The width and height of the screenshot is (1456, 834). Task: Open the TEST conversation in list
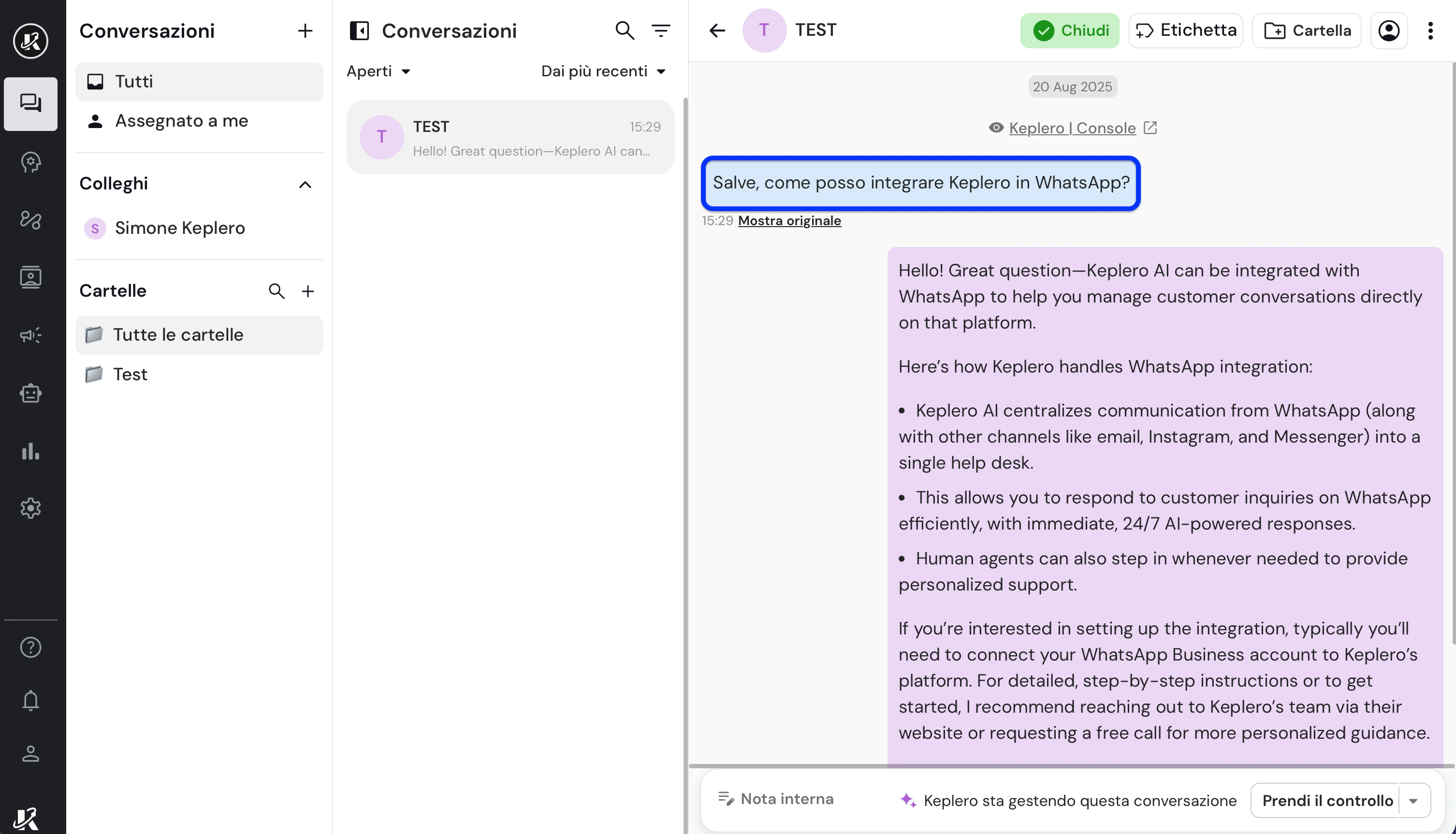pyautogui.click(x=510, y=138)
